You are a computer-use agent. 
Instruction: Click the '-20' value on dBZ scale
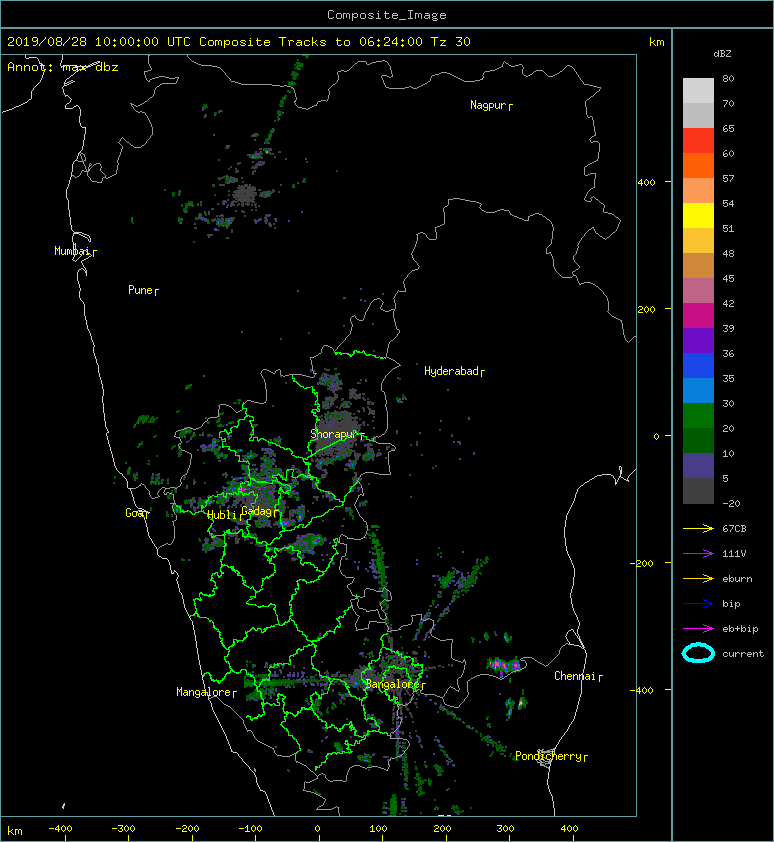[x=732, y=504]
